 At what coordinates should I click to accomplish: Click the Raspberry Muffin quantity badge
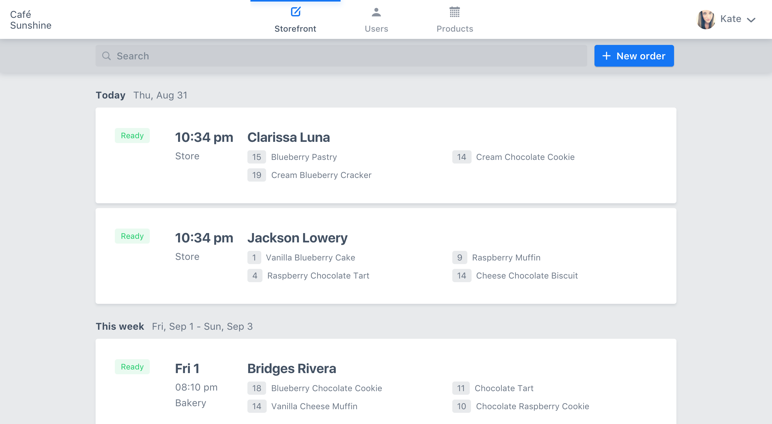pyautogui.click(x=459, y=257)
